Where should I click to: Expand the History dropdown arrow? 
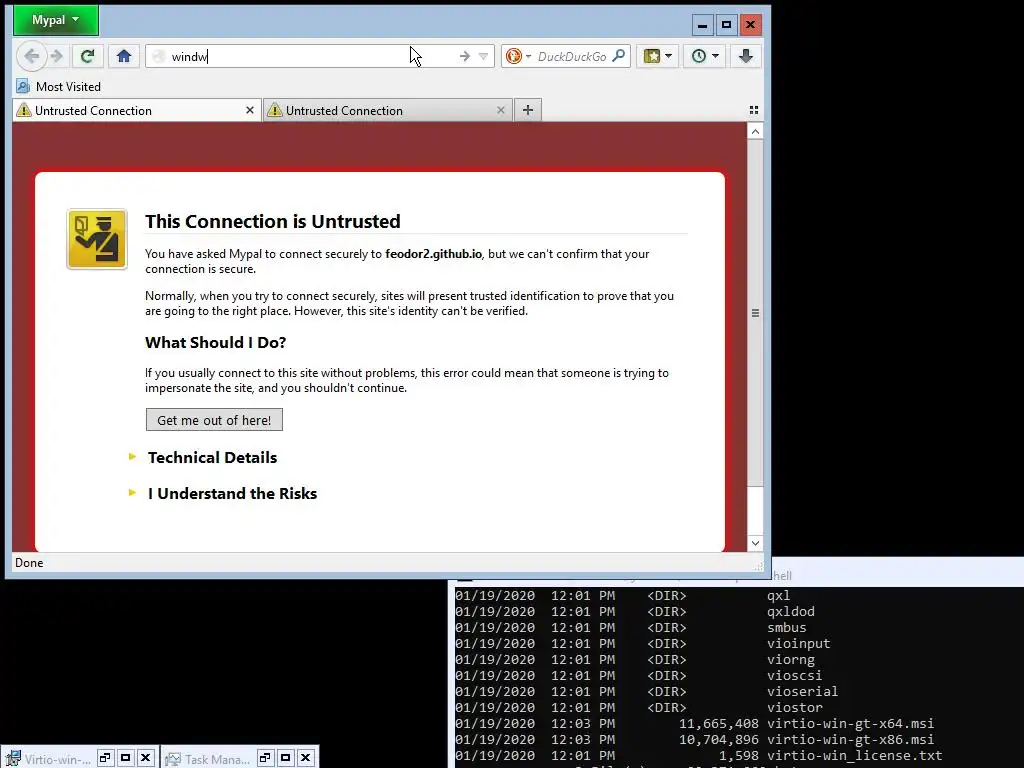(x=715, y=56)
